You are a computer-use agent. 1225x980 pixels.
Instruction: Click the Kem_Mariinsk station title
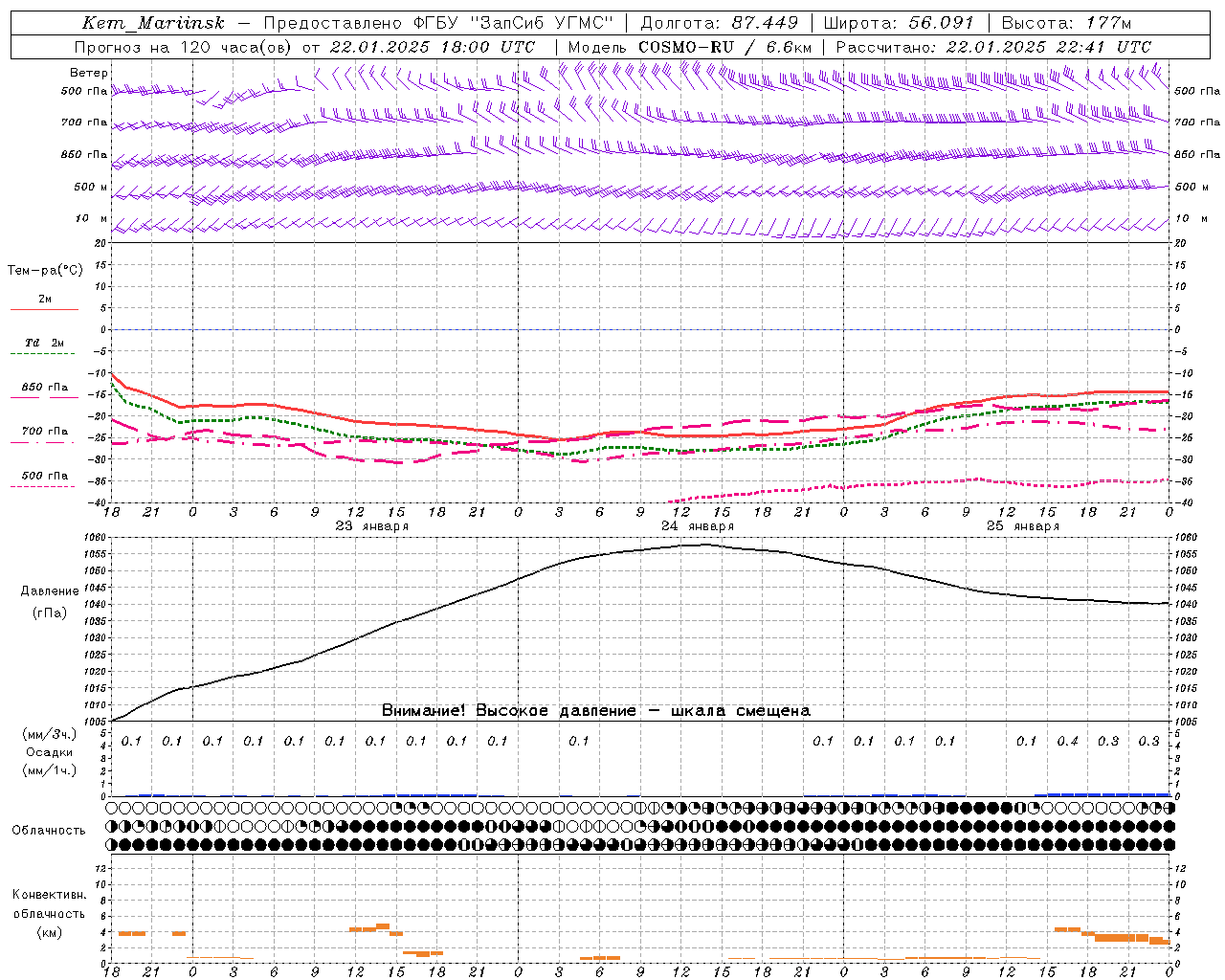tap(153, 23)
